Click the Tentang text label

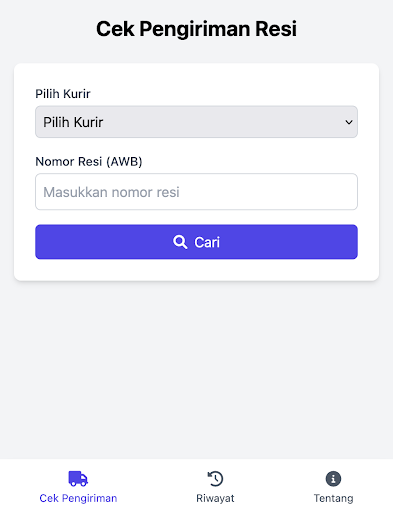tap(333, 498)
